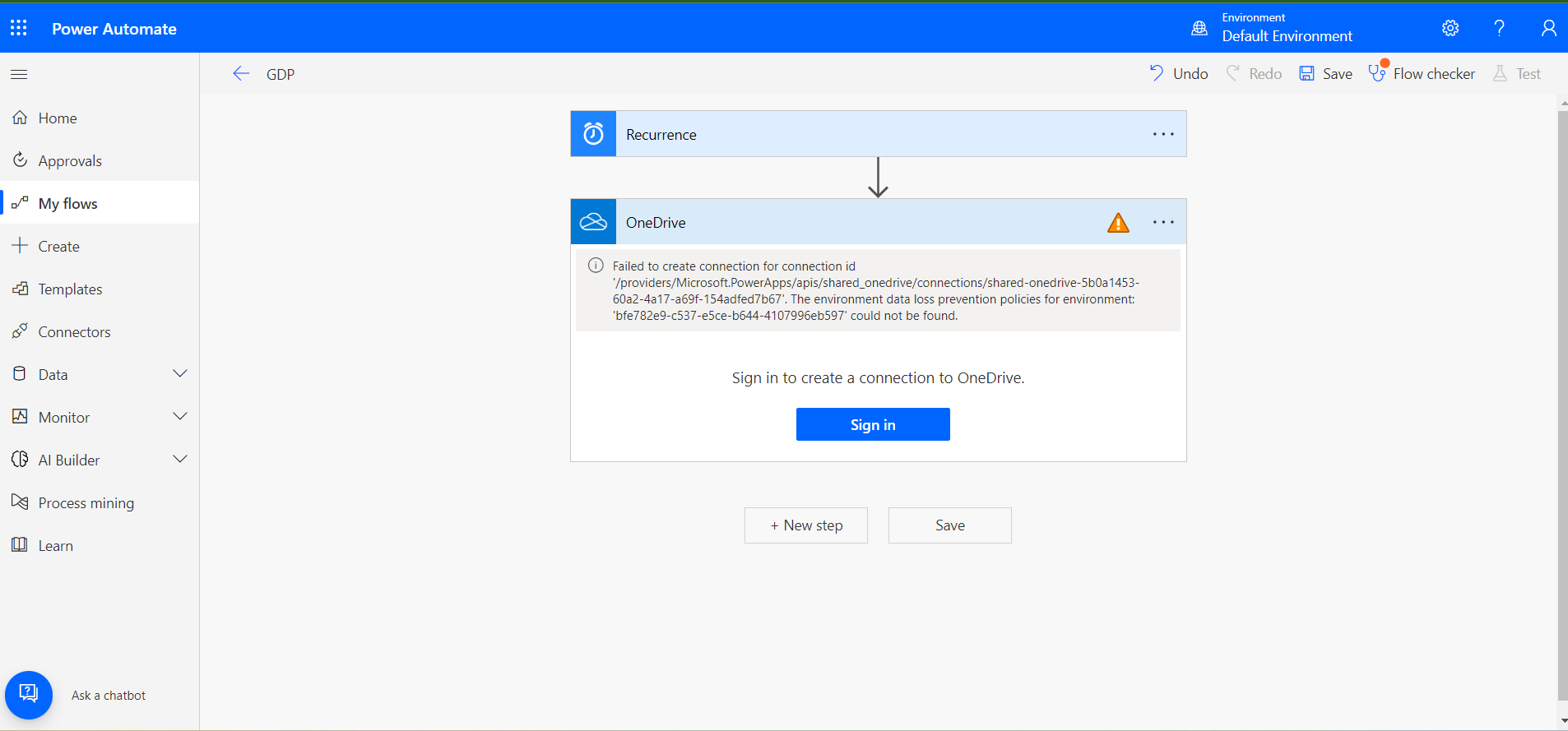The height and width of the screenshot is (731, 1568).
Task: Click Redo in the toolbar
Action: pos(1254,74)
